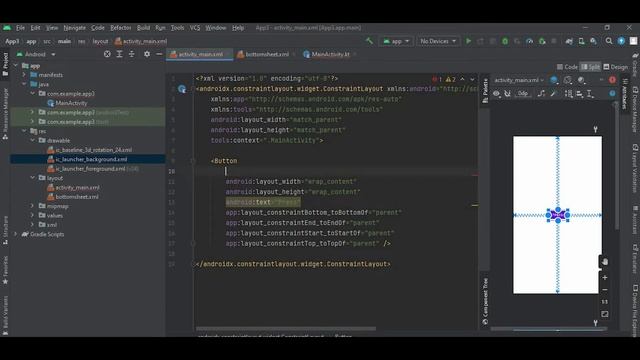This screenshot has width=640, height=360.
Task: Open the 0dp default margins dropdown
Action: pos(523,93)
